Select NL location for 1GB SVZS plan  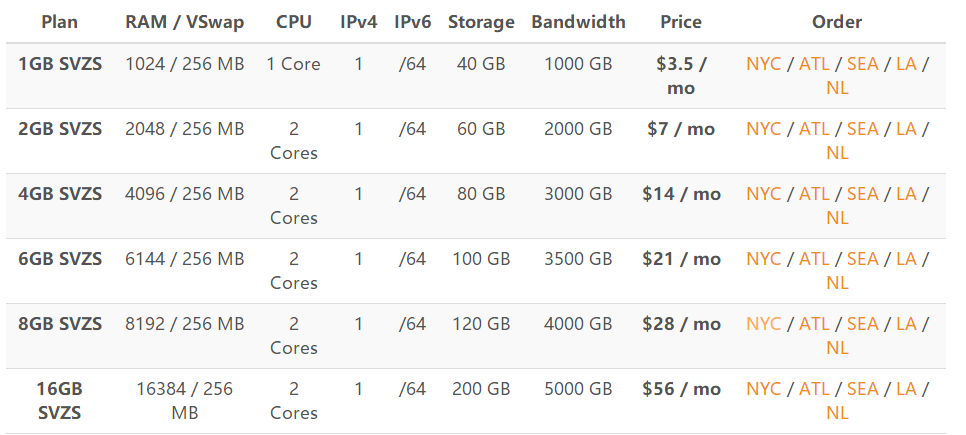(x=837, y=88)
